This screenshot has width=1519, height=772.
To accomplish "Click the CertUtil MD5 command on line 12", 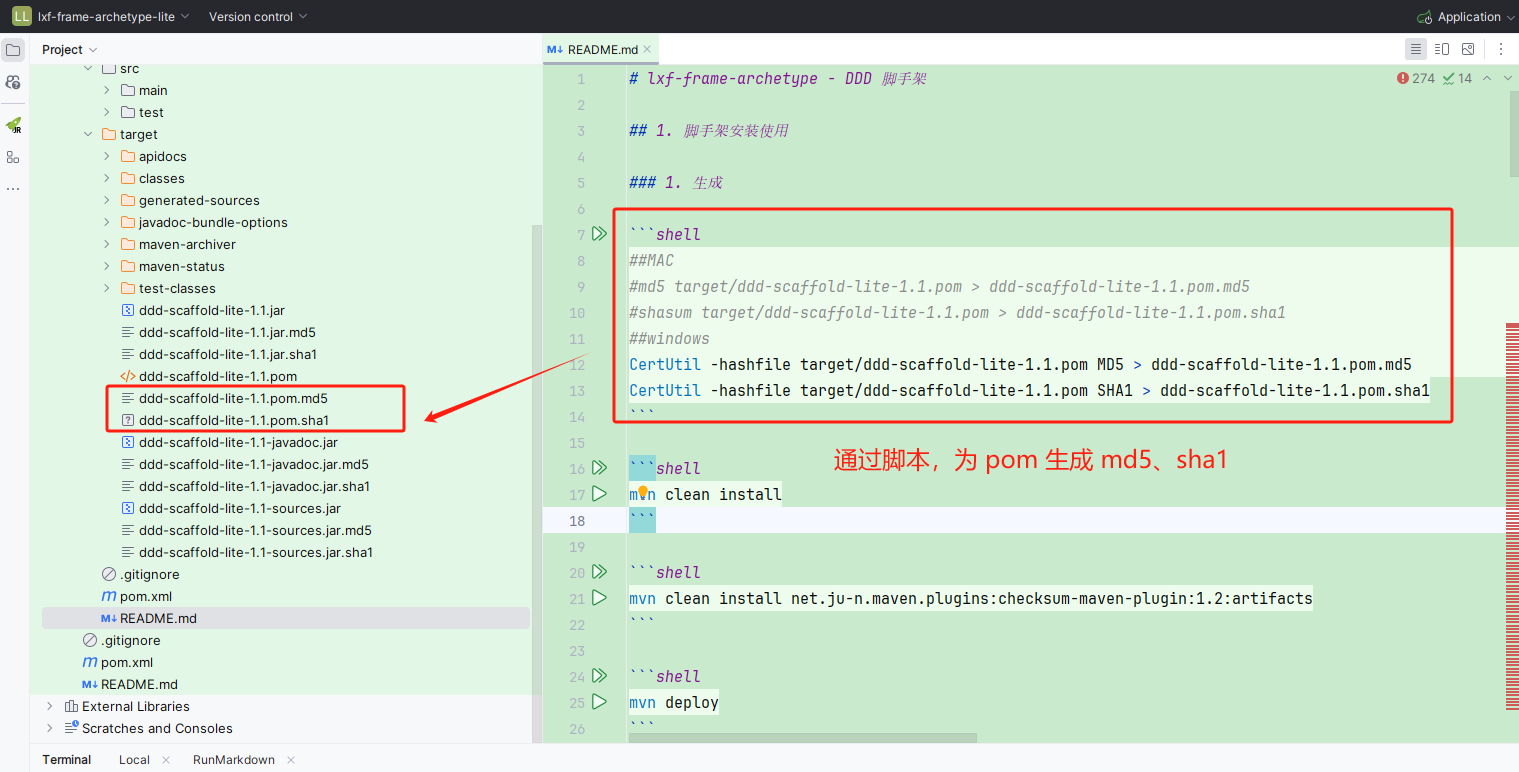I will click(x=1020, y=365).
